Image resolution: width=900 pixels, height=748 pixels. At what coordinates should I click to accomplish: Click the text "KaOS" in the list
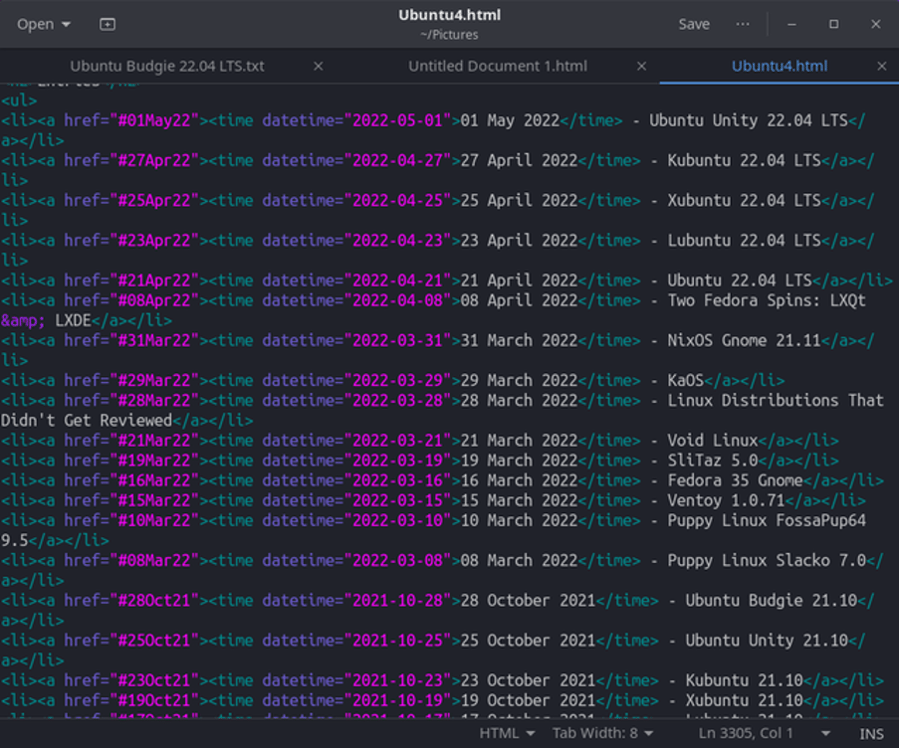tap(685, 380)
